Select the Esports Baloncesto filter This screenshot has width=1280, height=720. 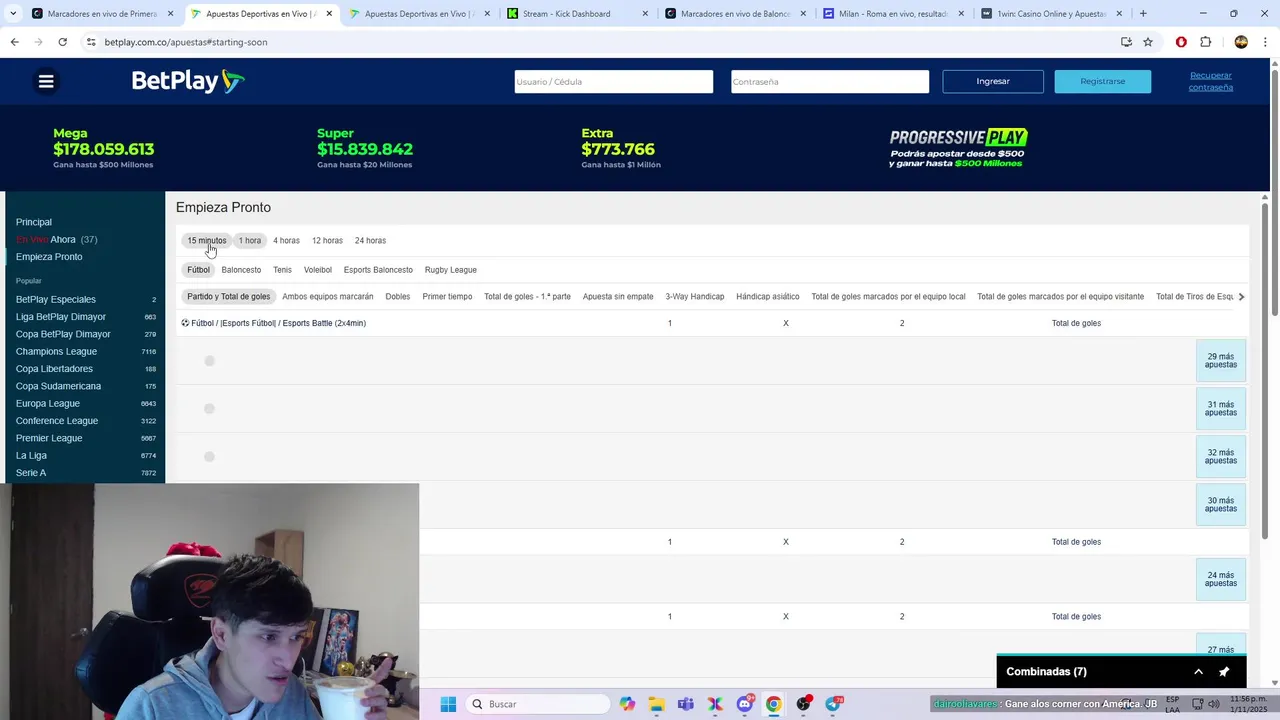pos(378,270)
